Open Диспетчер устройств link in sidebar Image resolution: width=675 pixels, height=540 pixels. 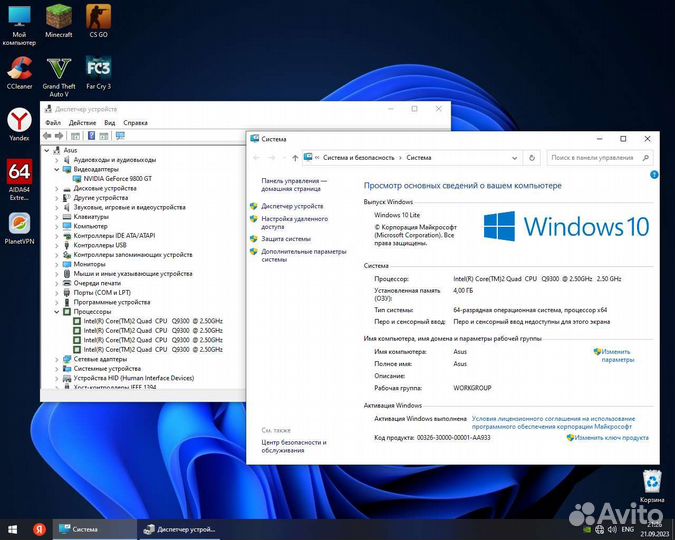pyautogui.click(x=292, y=206)
